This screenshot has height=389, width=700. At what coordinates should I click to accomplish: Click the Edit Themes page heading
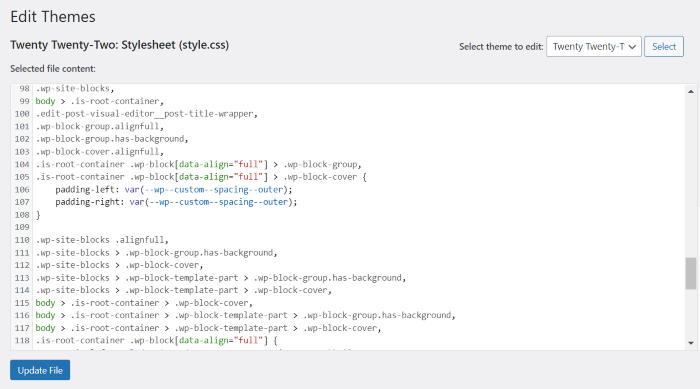click(x=53, y=17)
